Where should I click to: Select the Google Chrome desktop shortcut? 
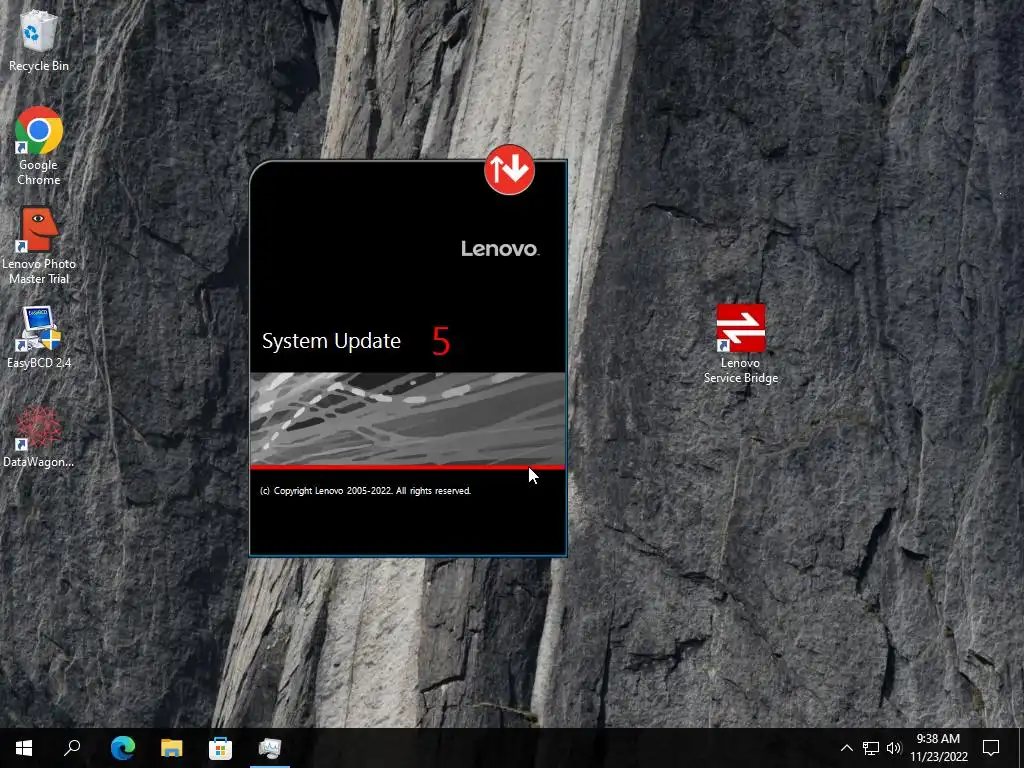(39, 146)
